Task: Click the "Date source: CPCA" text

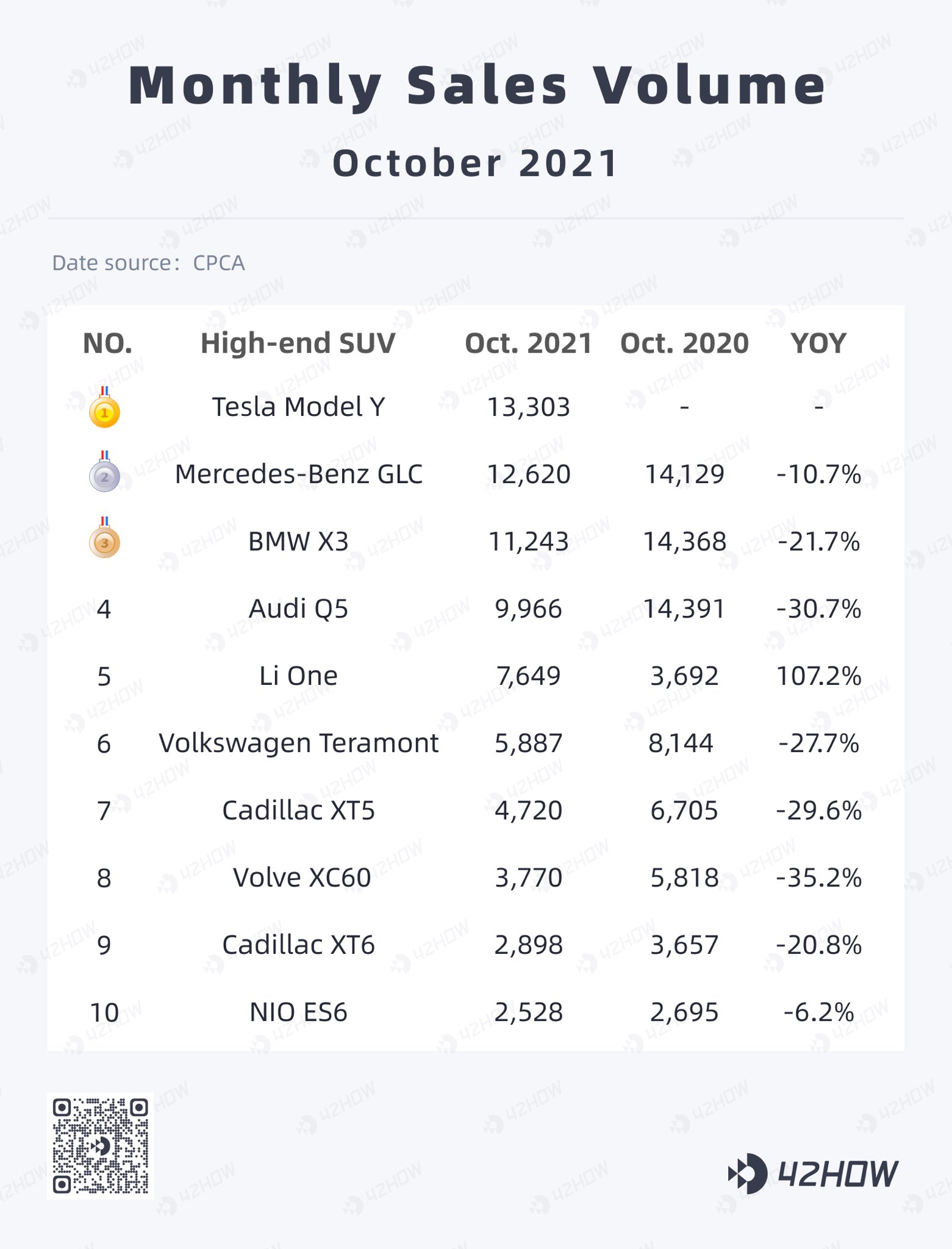Action: [148, 263]
